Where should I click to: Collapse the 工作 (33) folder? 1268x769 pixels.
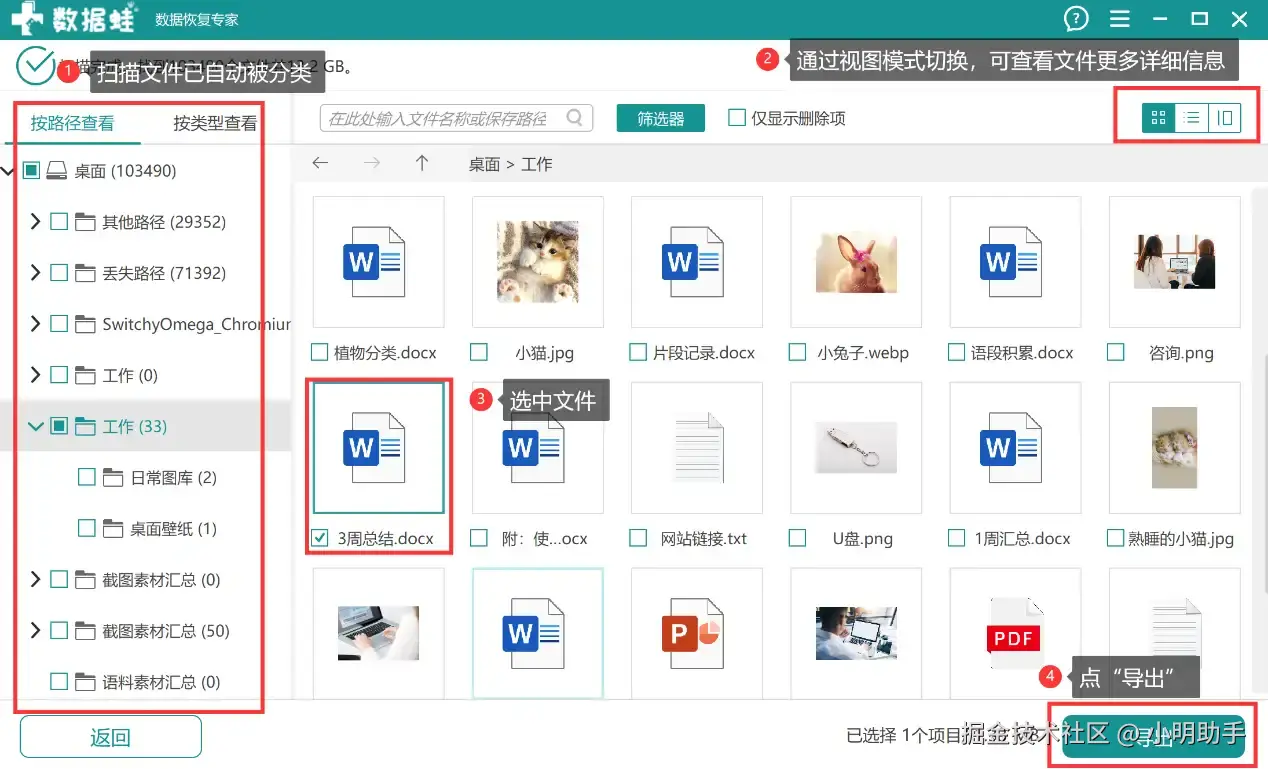coord(36,427)
